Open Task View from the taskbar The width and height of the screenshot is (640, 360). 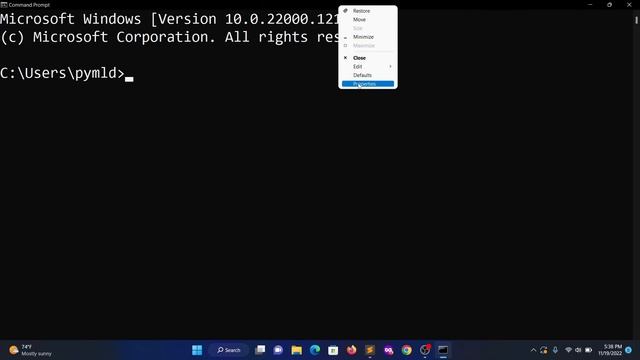pos(260,350)
